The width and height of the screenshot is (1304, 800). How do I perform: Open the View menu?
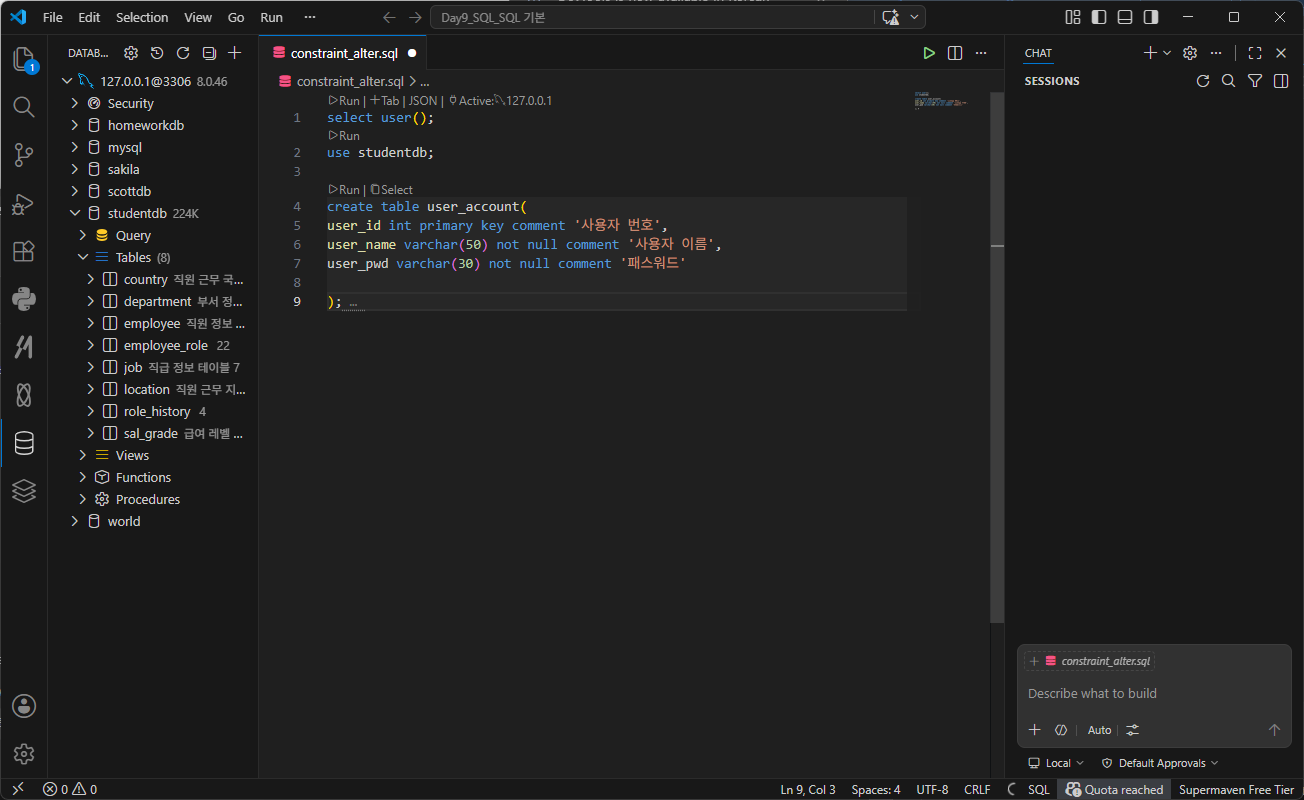point(198,17)
